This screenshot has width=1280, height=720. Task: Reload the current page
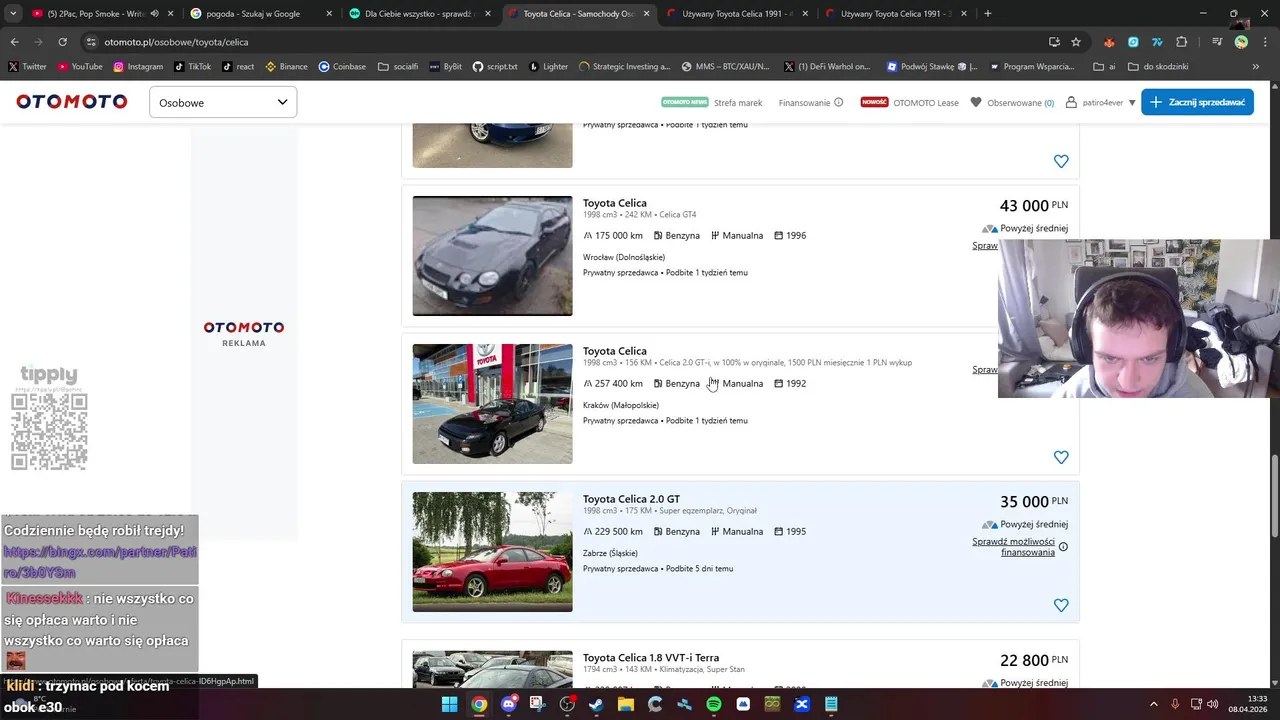[x=62, y=42]
